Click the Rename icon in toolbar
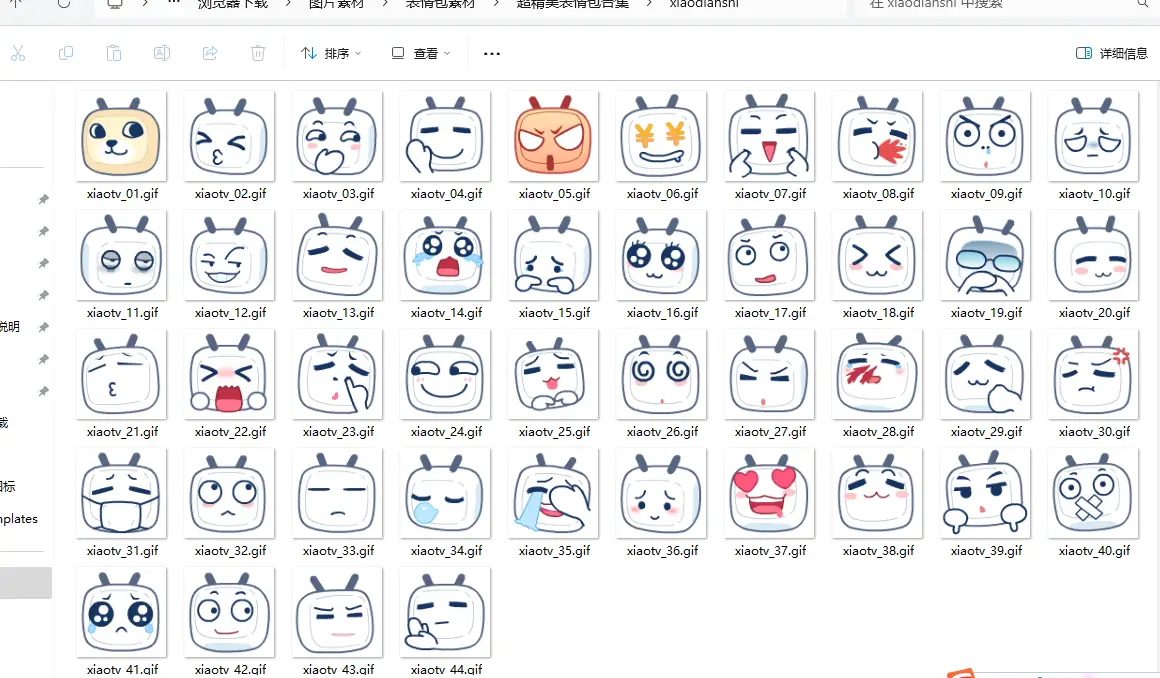The image size is (1160, 678). click(x=162, y=53)
